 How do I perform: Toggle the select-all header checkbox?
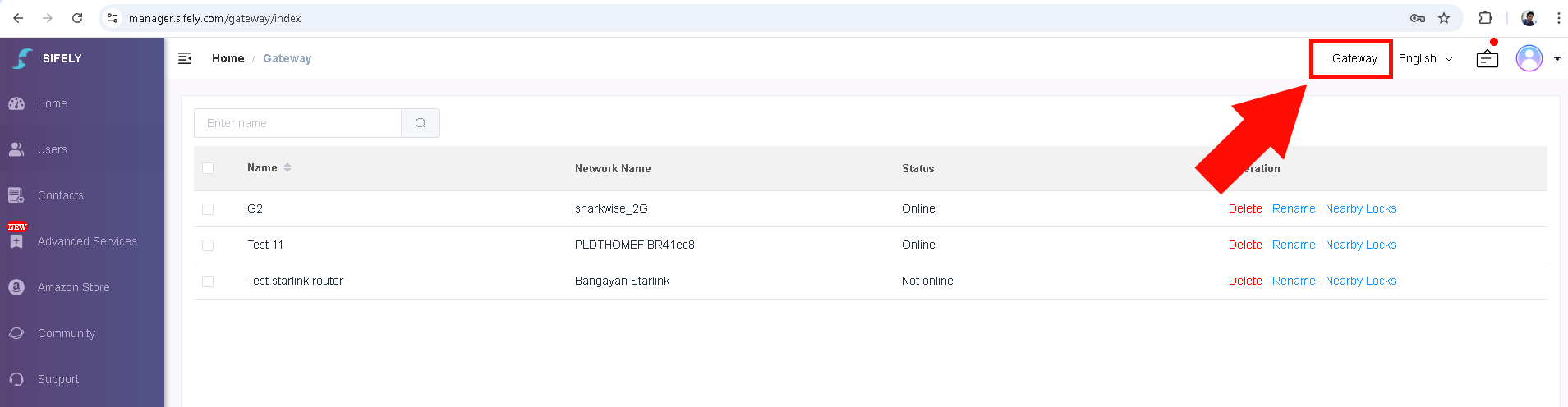pyautogui.click(x=208, y=168)
